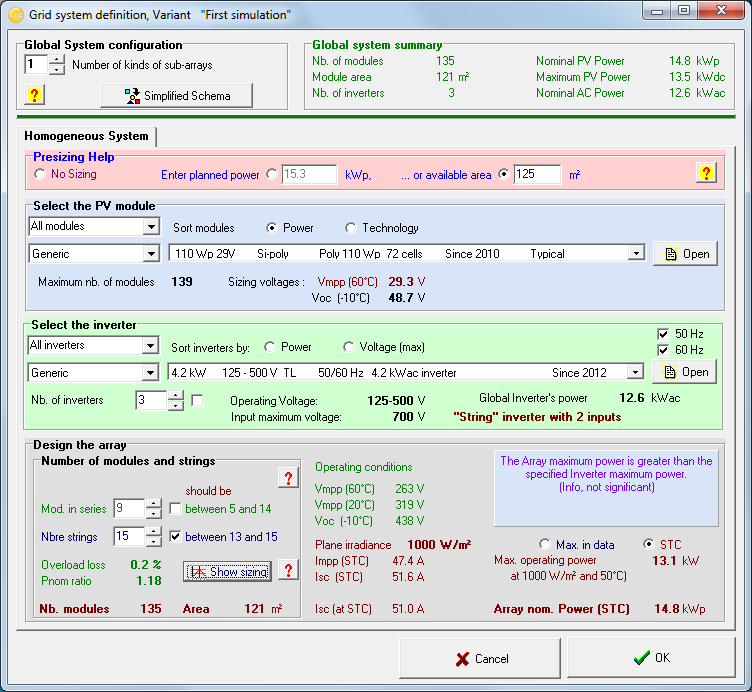Sort modules by Power
This screenshot has width=752, height=692.
point(272,228)
